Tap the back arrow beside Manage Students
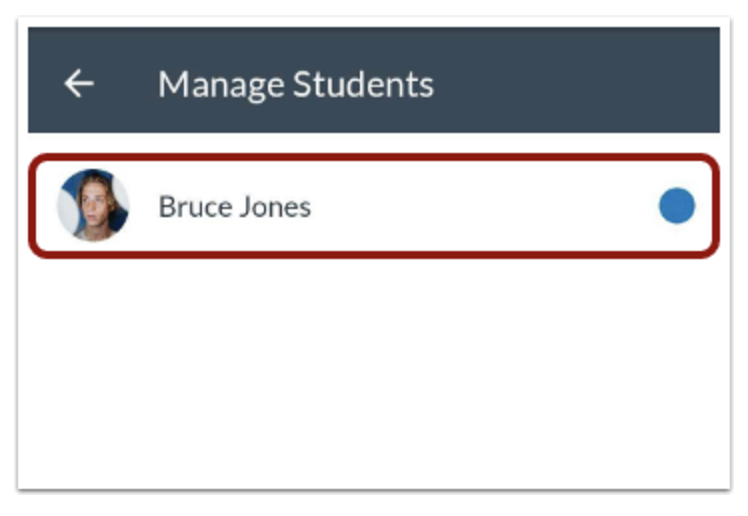The height and width of the screenshot is (516, 748). coord(79,83)
